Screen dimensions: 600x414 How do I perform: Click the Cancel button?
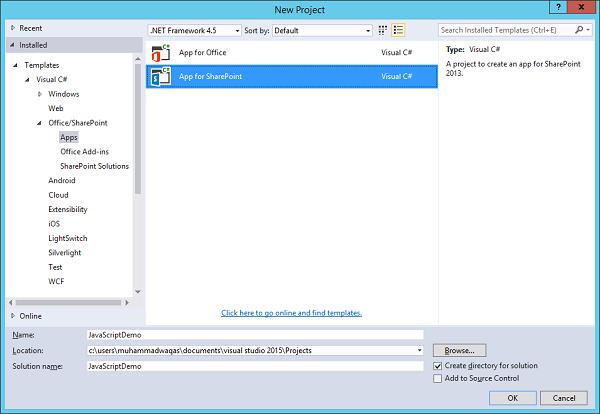tap(564, 398)
